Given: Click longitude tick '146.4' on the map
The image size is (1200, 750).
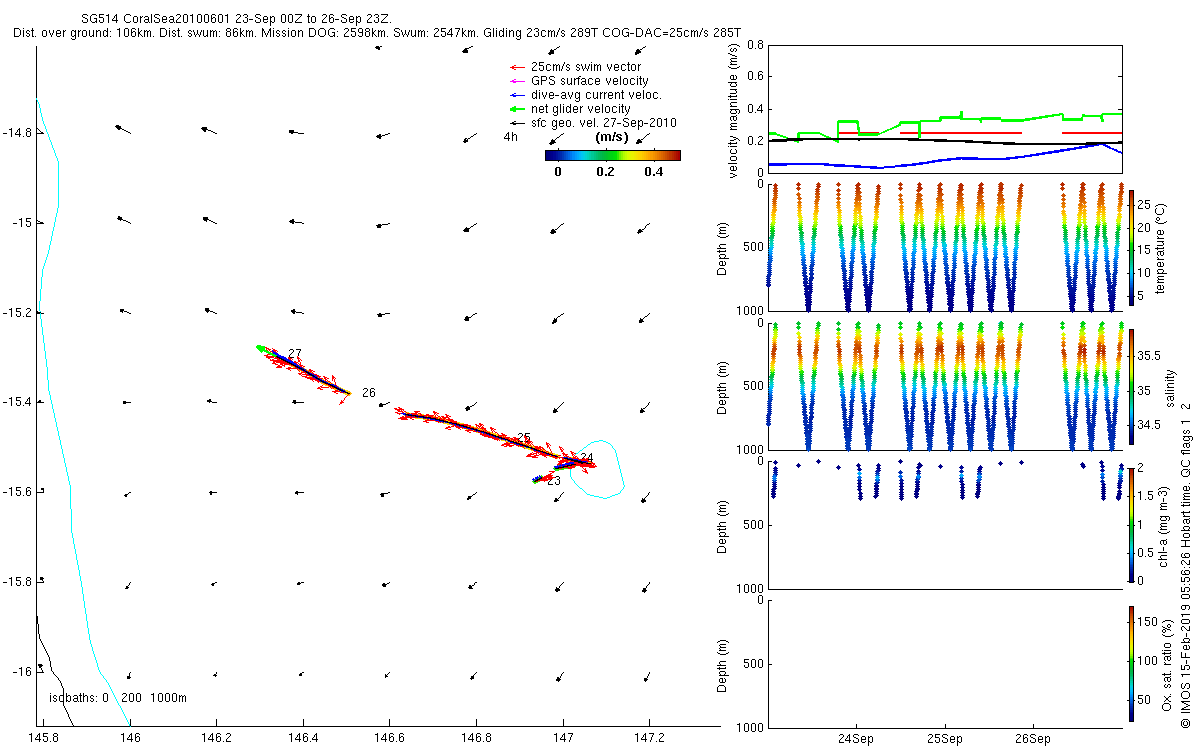Looking at the screenshot, I should coord(303,737).
